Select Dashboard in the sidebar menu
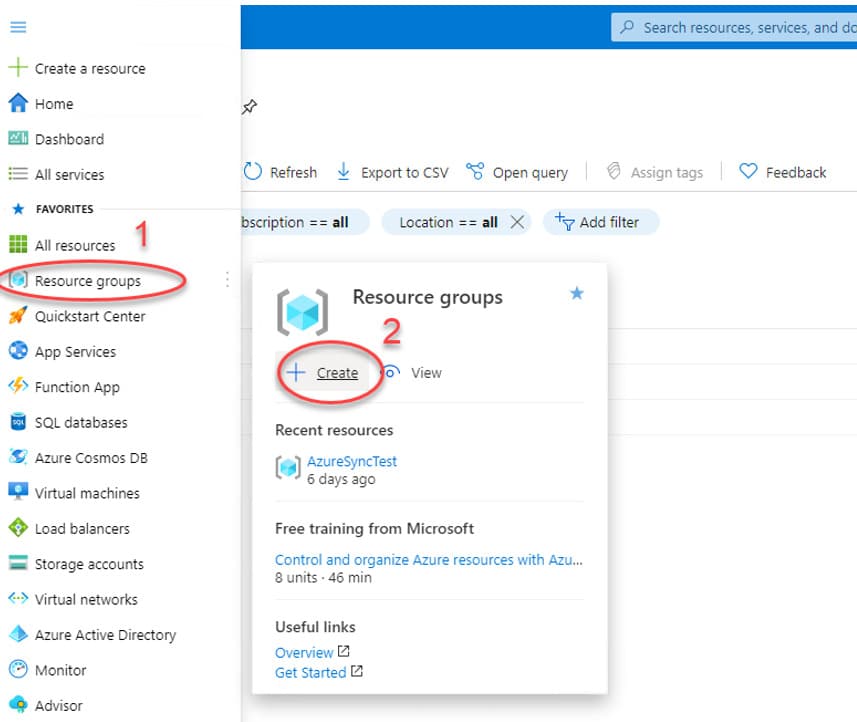The height and width of the screenshot is (722, 857). click(x=69, y=139)
